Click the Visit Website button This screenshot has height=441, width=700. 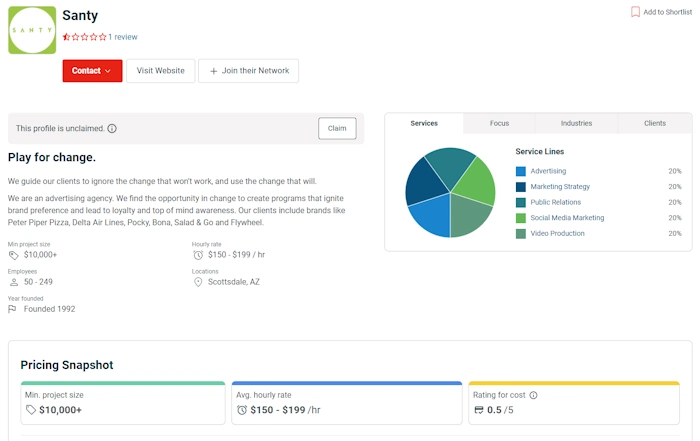click(x=161, y=71)
